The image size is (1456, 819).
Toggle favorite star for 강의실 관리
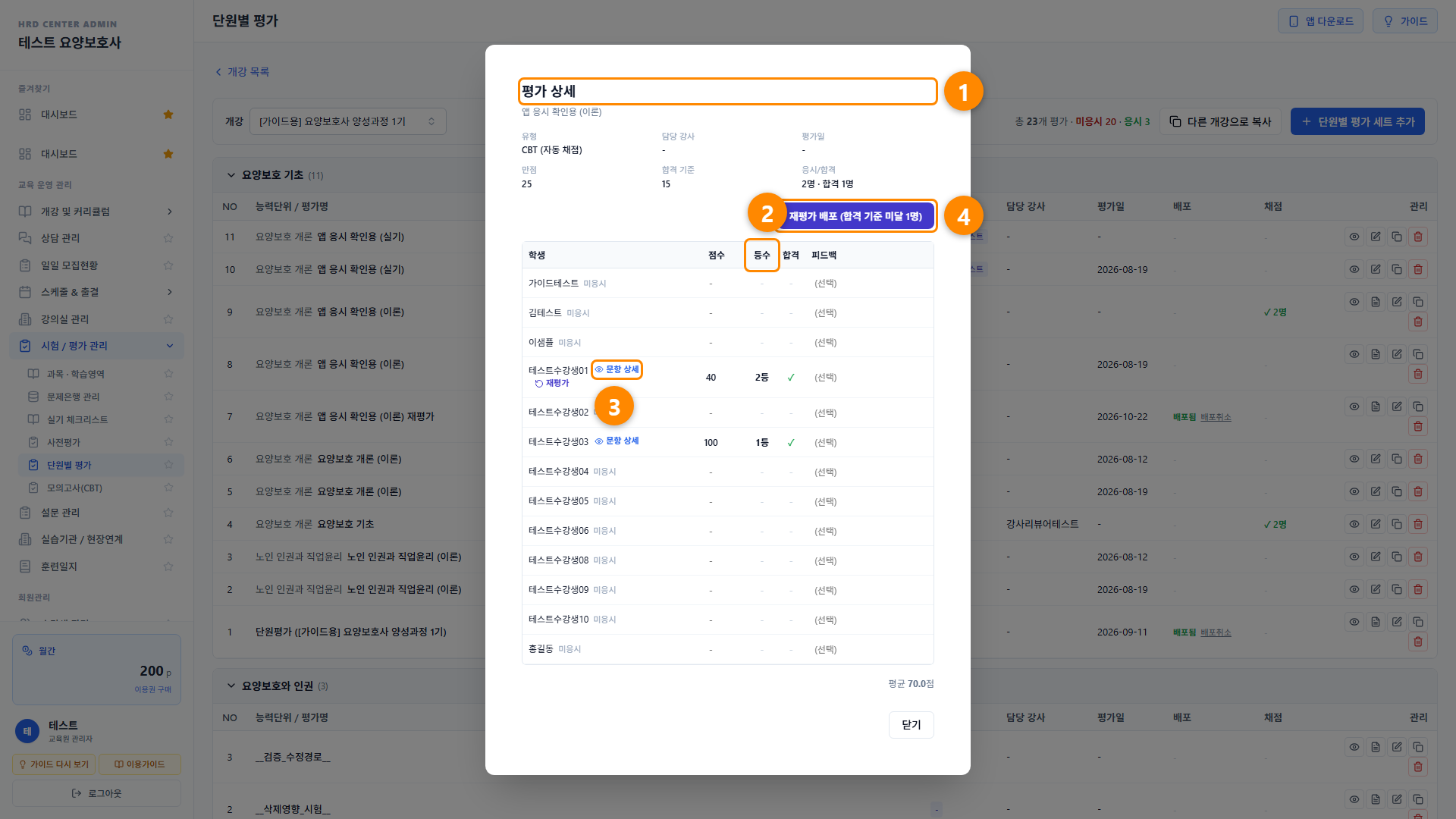pyautogui.click(x=168, y=319)
